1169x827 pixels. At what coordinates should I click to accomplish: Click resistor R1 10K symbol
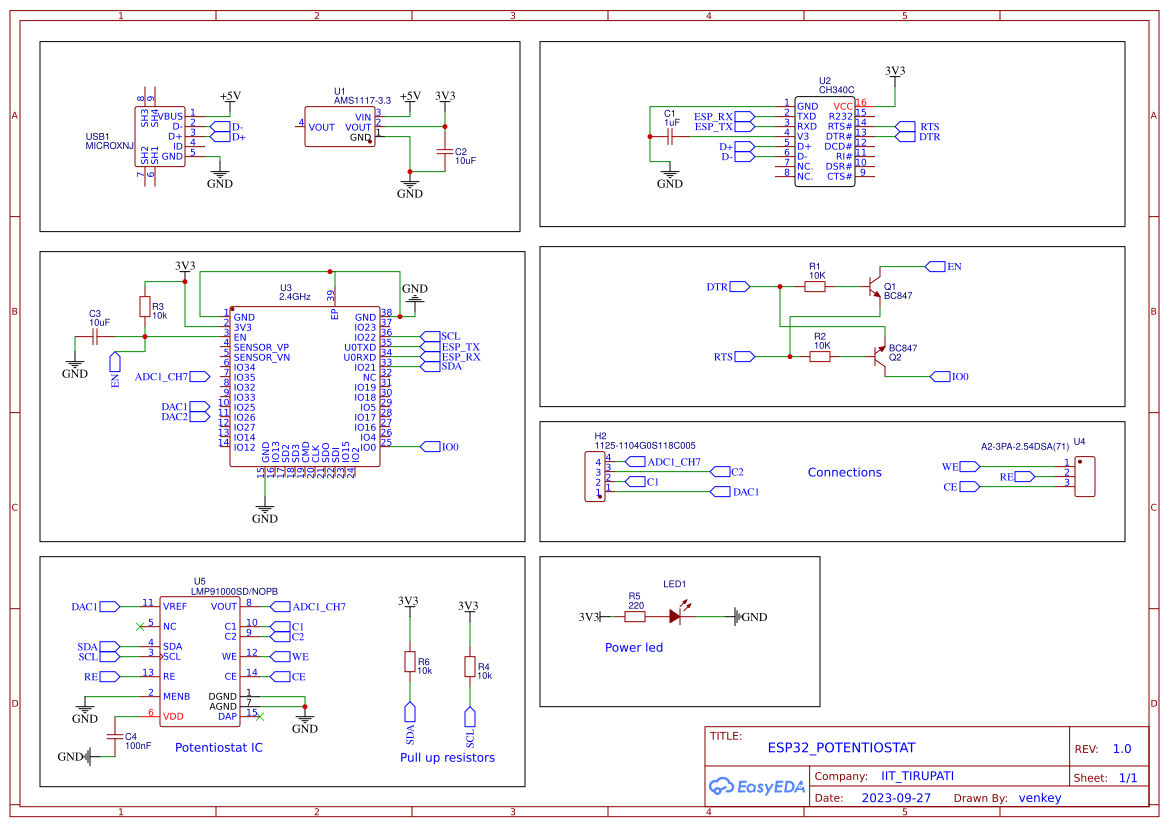815,286
